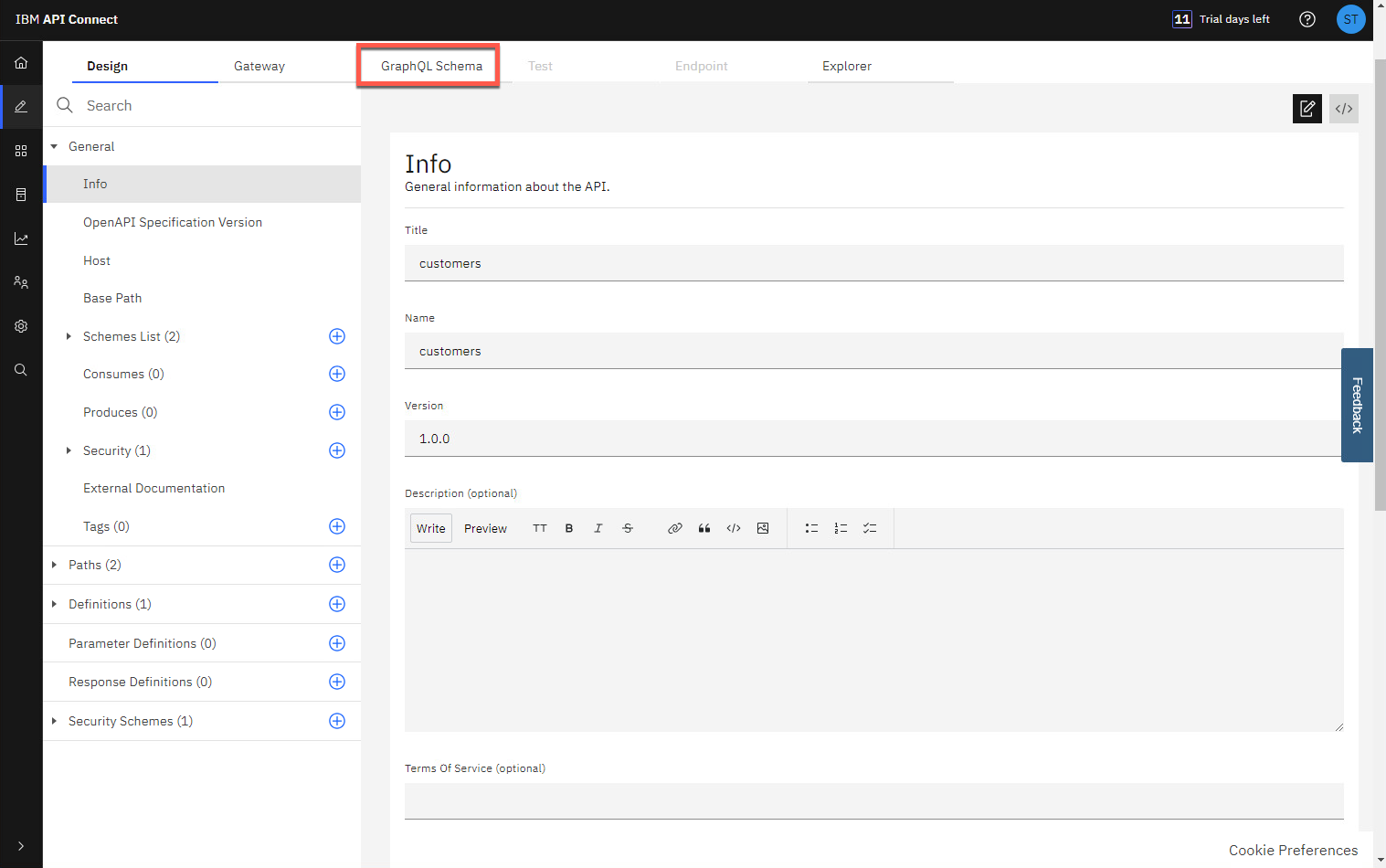Screen dimensions: 1386x868
Task: Click the Title input field
Action: (x=873, y=263)
